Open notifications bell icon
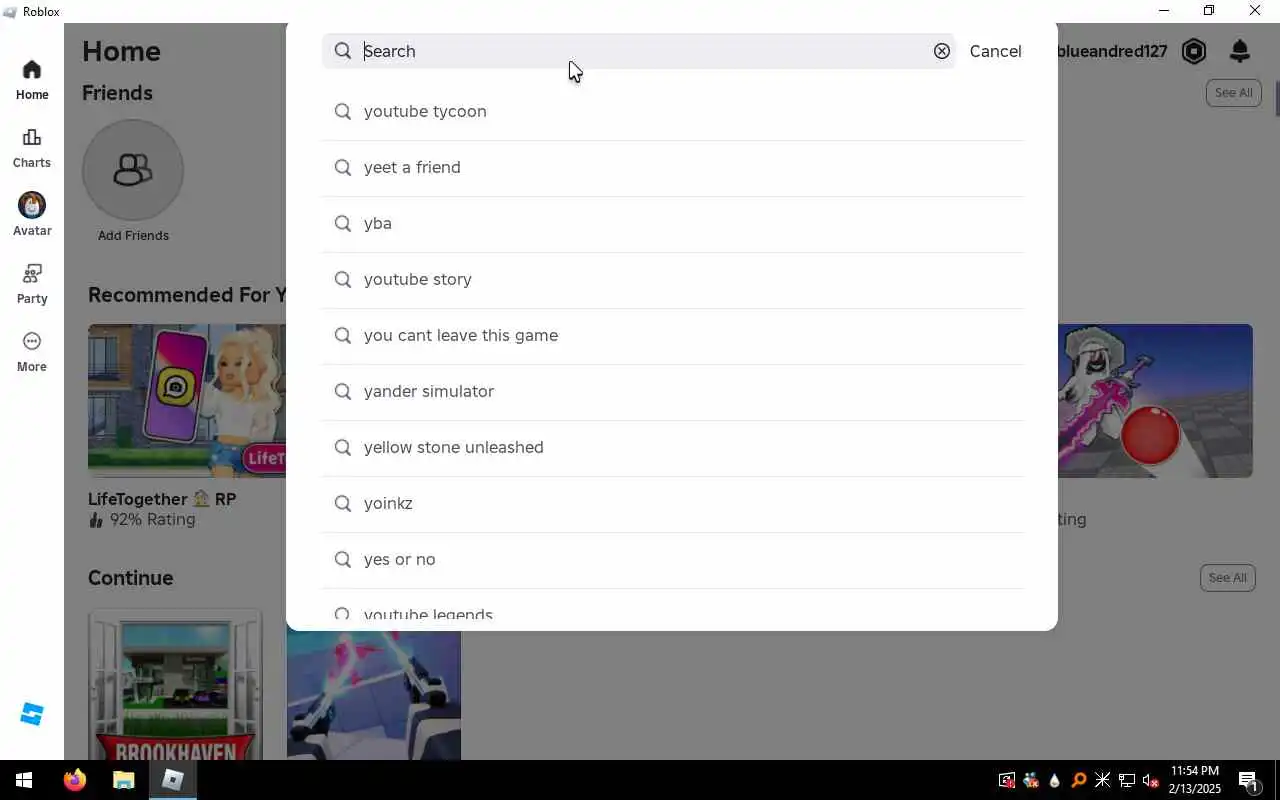The height and width of the screenshot is (800, 1280). tap(1240, 51)
